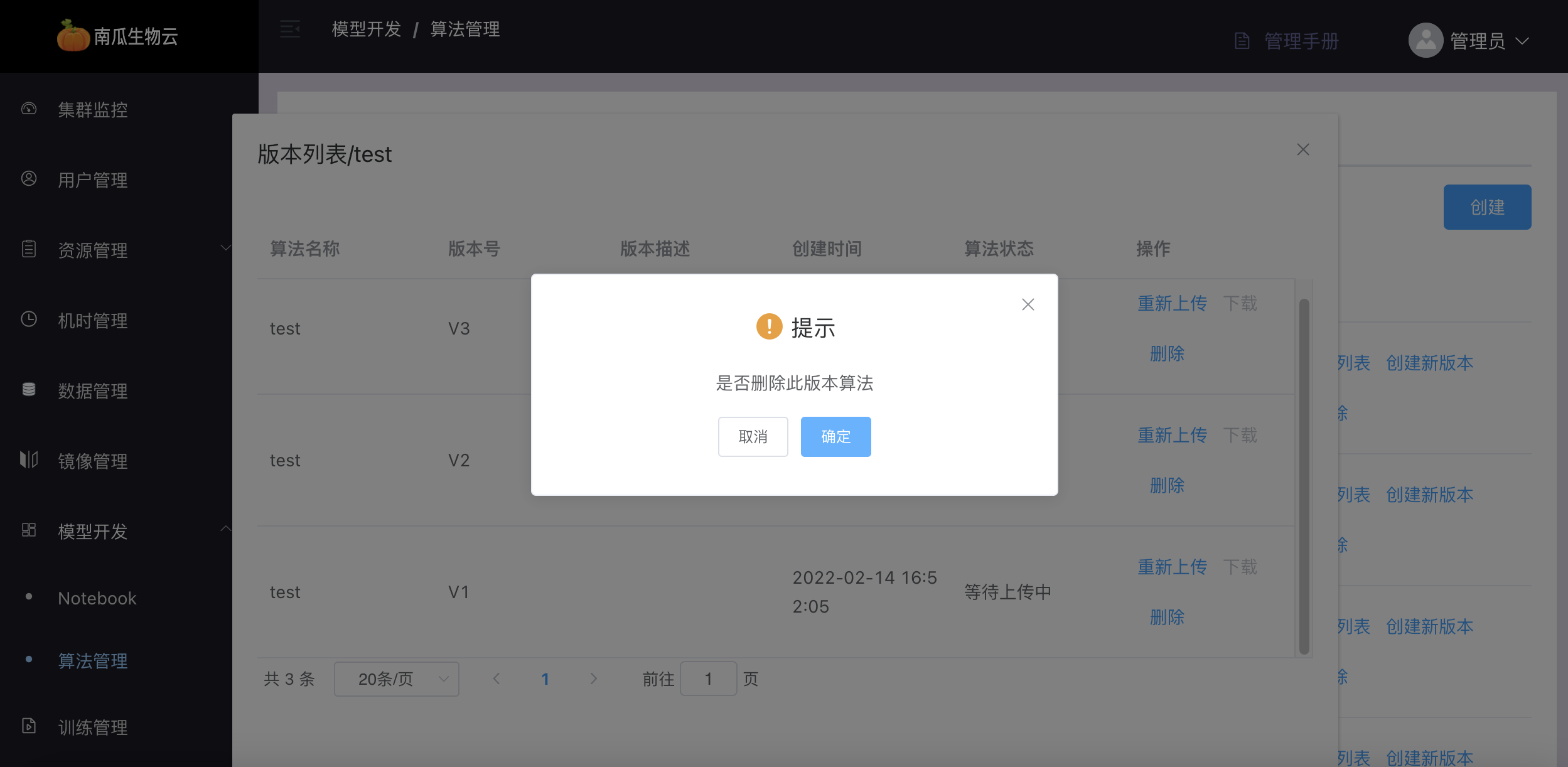Screen dimensions: 1568x767
Task: Click the 算法状态 column header
Action: click(999, 249)
